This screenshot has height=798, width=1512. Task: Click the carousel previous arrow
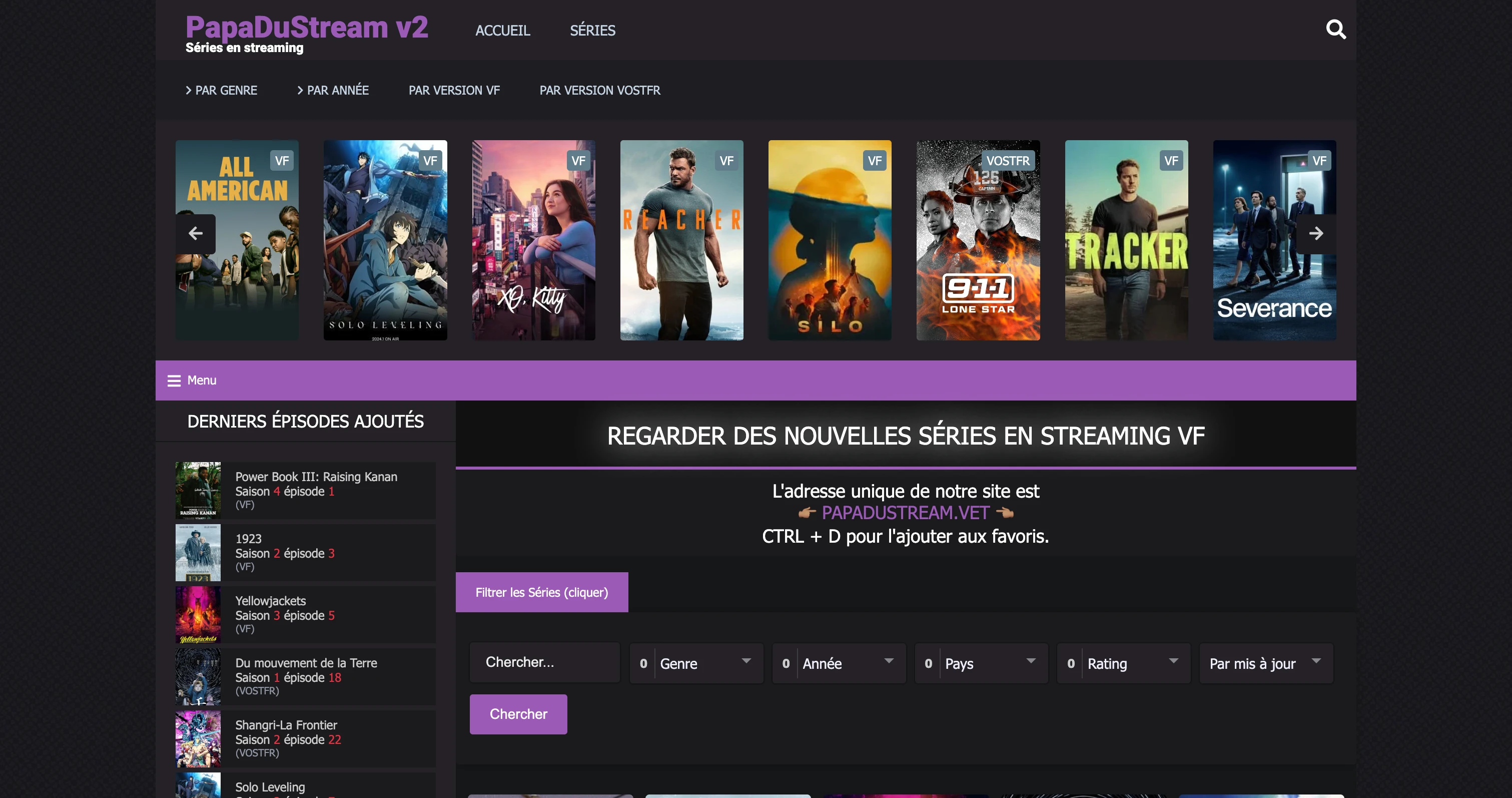coord(196,234)
